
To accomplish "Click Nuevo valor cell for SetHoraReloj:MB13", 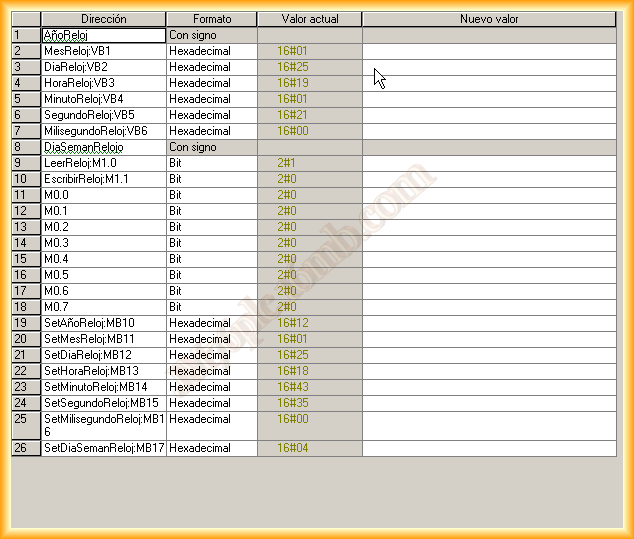I will (489, 371).
